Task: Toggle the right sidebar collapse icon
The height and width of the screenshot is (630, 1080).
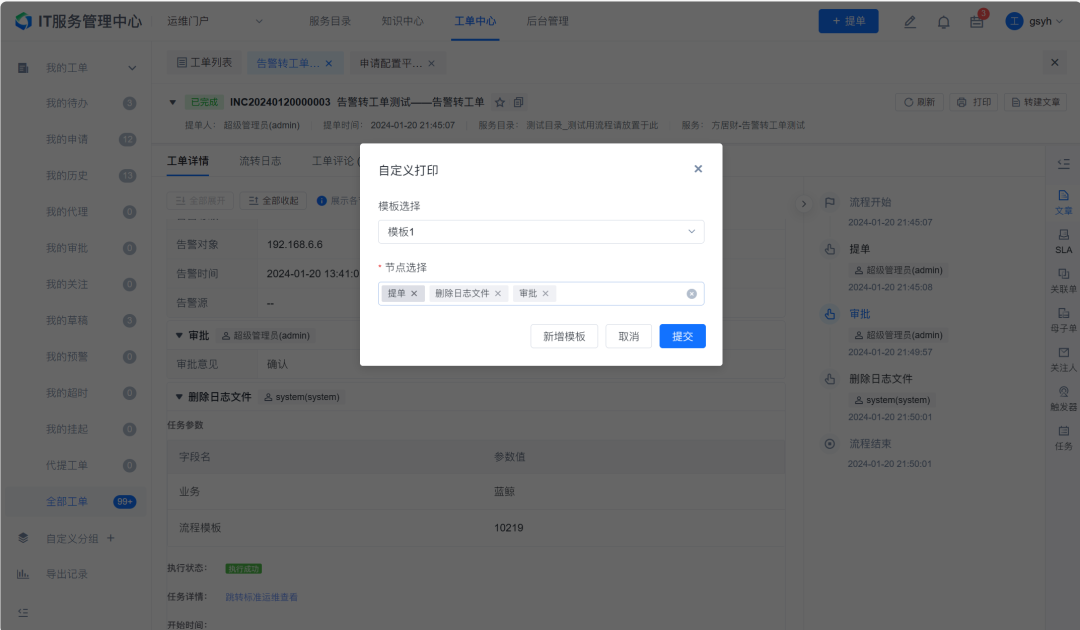Action: [1063, 164]
